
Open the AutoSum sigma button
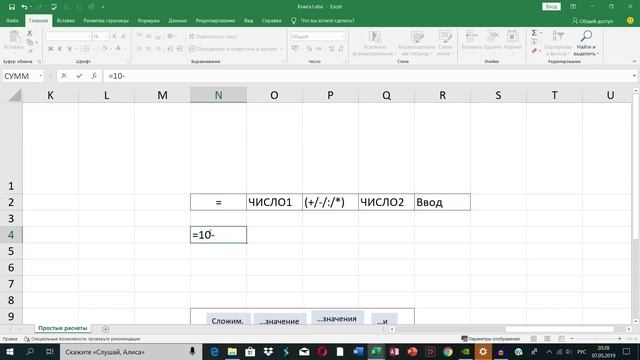[534, 33]
